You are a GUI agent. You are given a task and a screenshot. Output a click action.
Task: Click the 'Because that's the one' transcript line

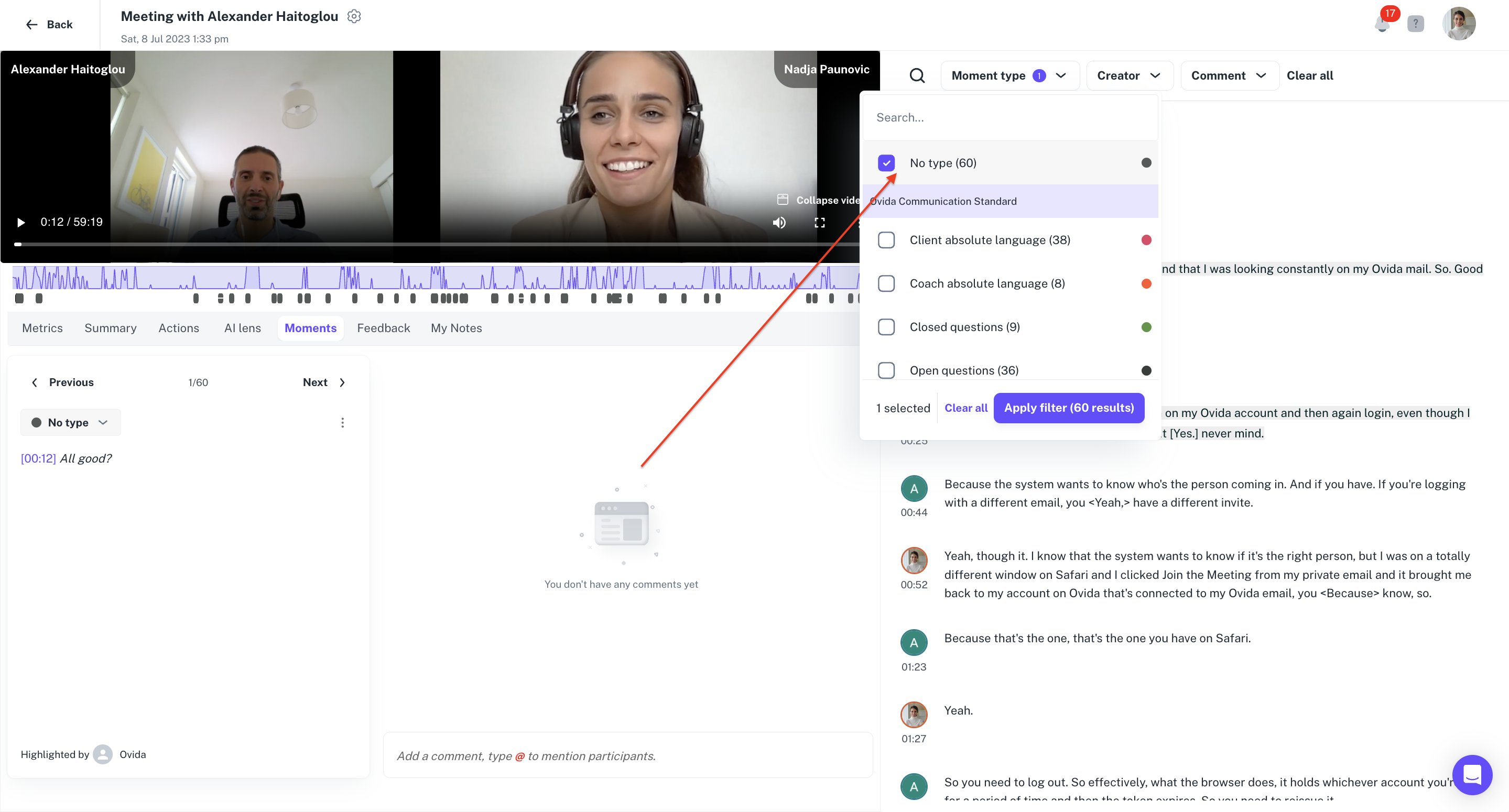pyautogui.click(x=1097, y=638)
